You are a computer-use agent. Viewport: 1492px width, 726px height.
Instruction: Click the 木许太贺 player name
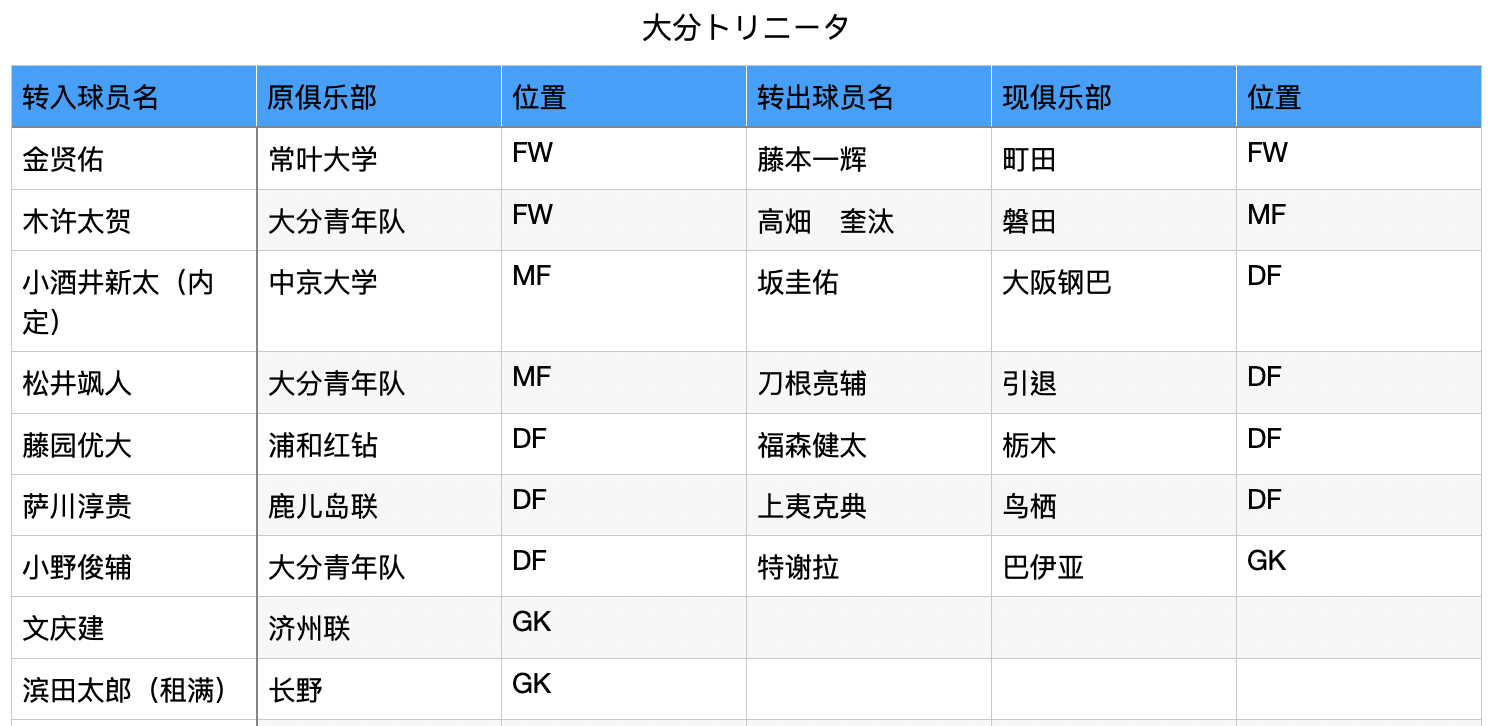click(77, 221)
